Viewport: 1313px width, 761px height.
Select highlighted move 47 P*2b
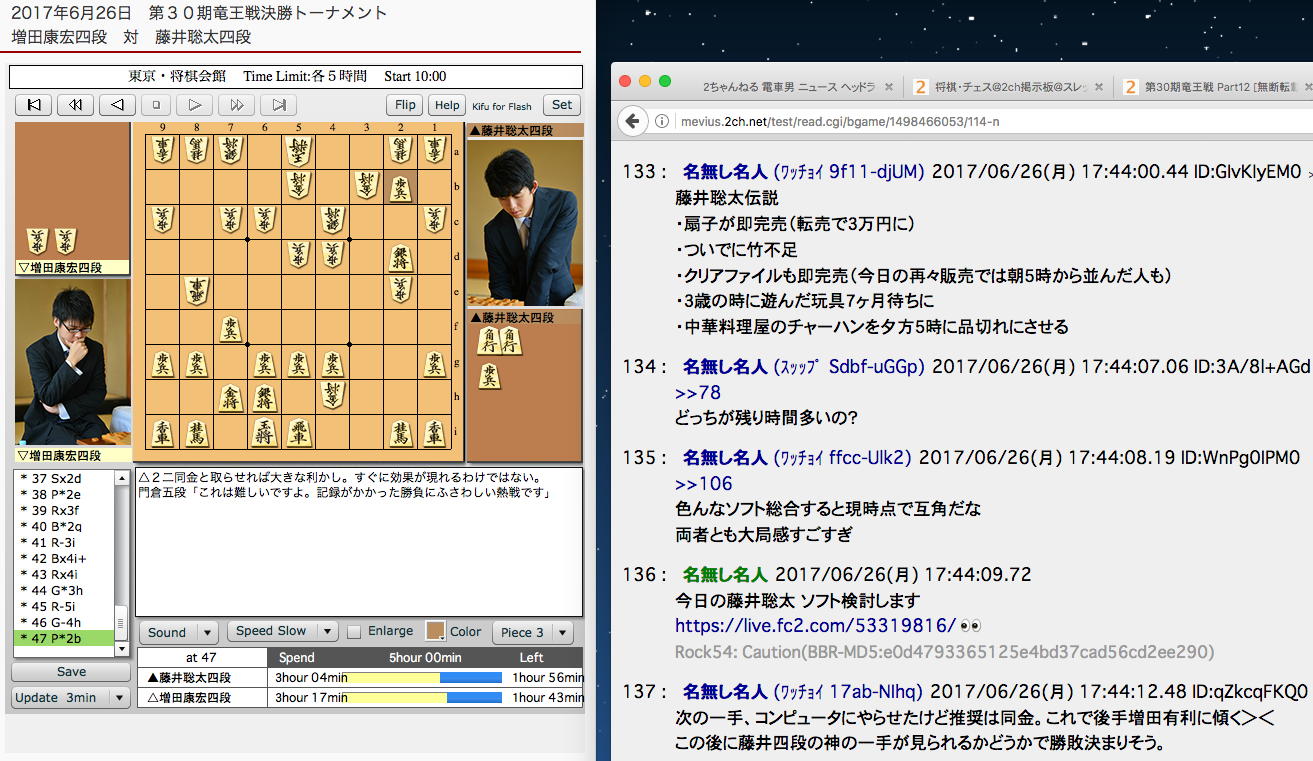[65, 638]
